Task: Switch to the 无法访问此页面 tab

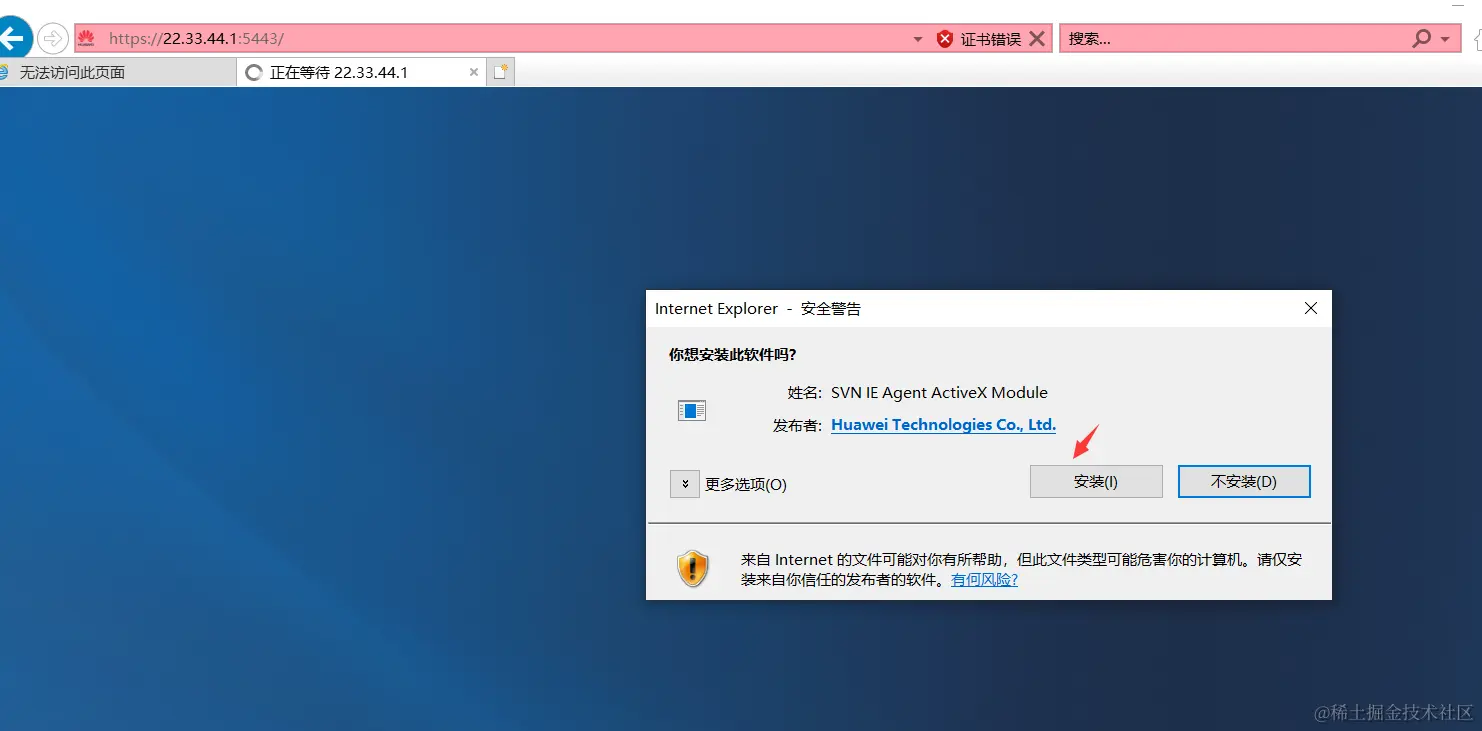Action: coord(118,72)
